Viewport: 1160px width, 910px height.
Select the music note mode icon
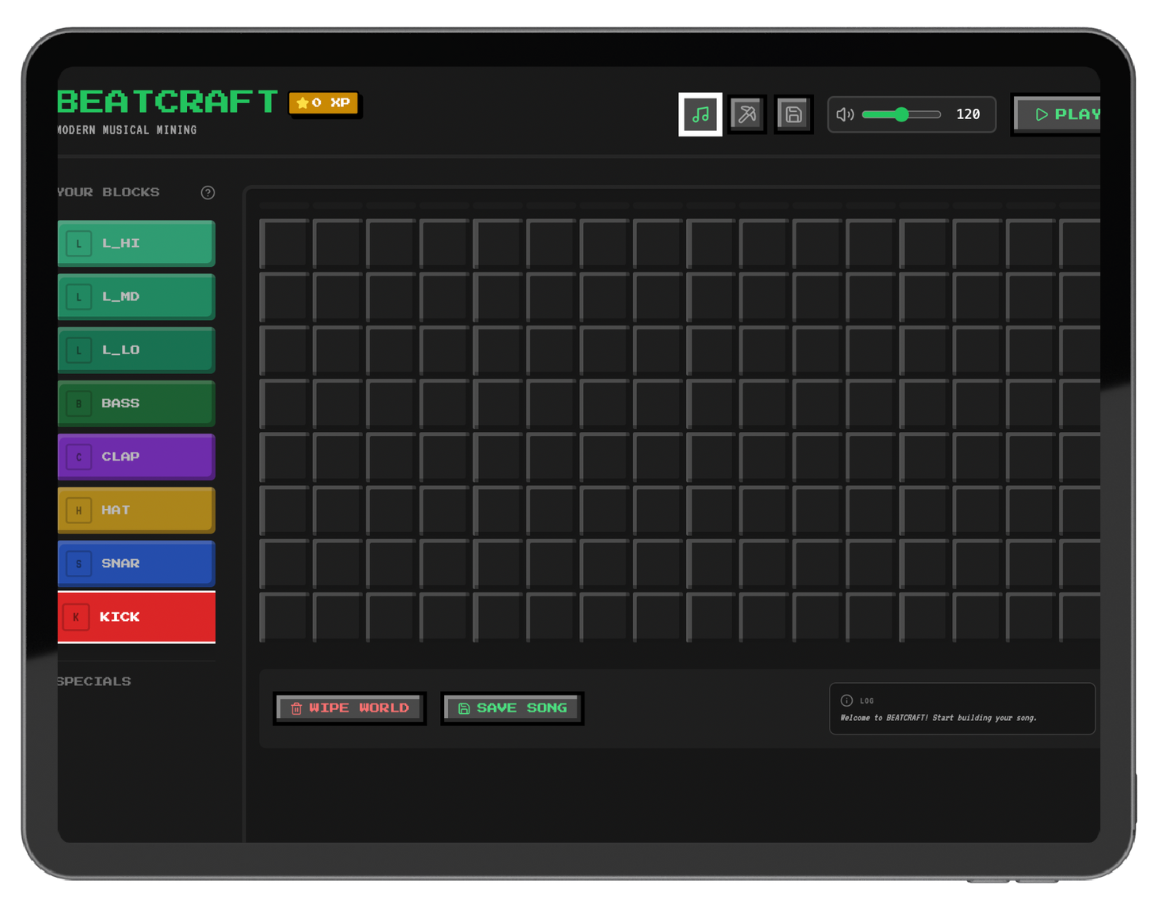pyautogui.click(x=700, y=114)
